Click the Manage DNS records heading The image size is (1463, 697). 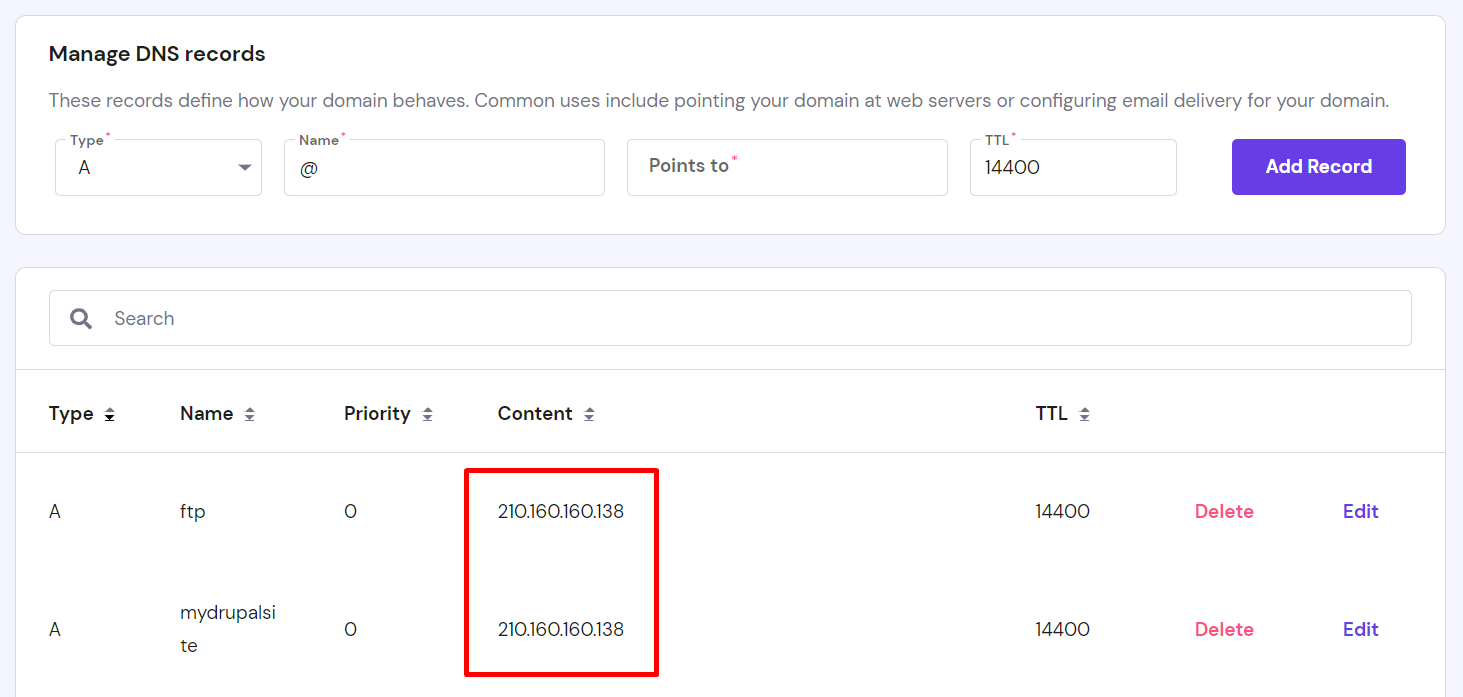coord(157,54)
